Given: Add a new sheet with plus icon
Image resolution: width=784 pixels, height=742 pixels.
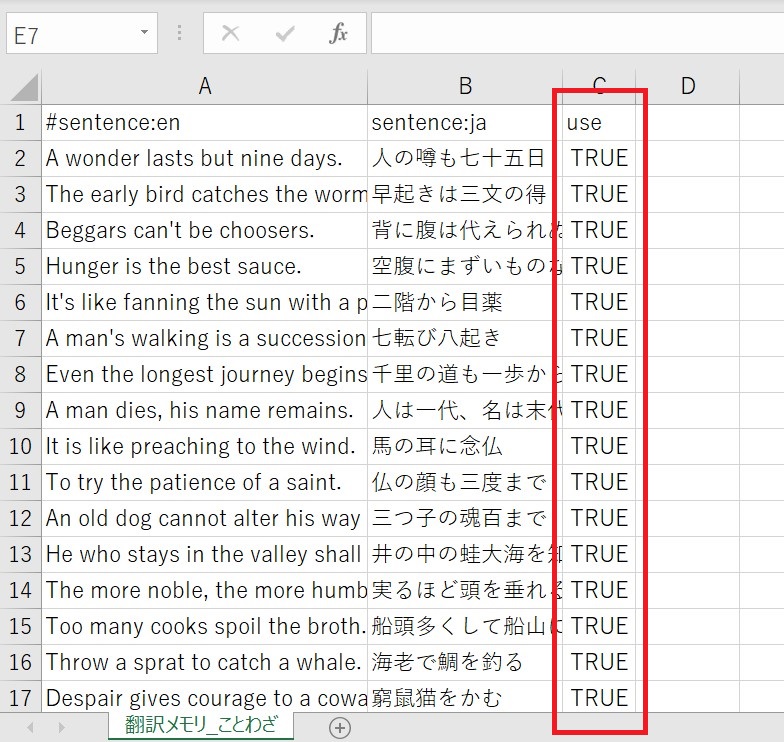Looking at the screenshot, I should click(x=340, y=727).
